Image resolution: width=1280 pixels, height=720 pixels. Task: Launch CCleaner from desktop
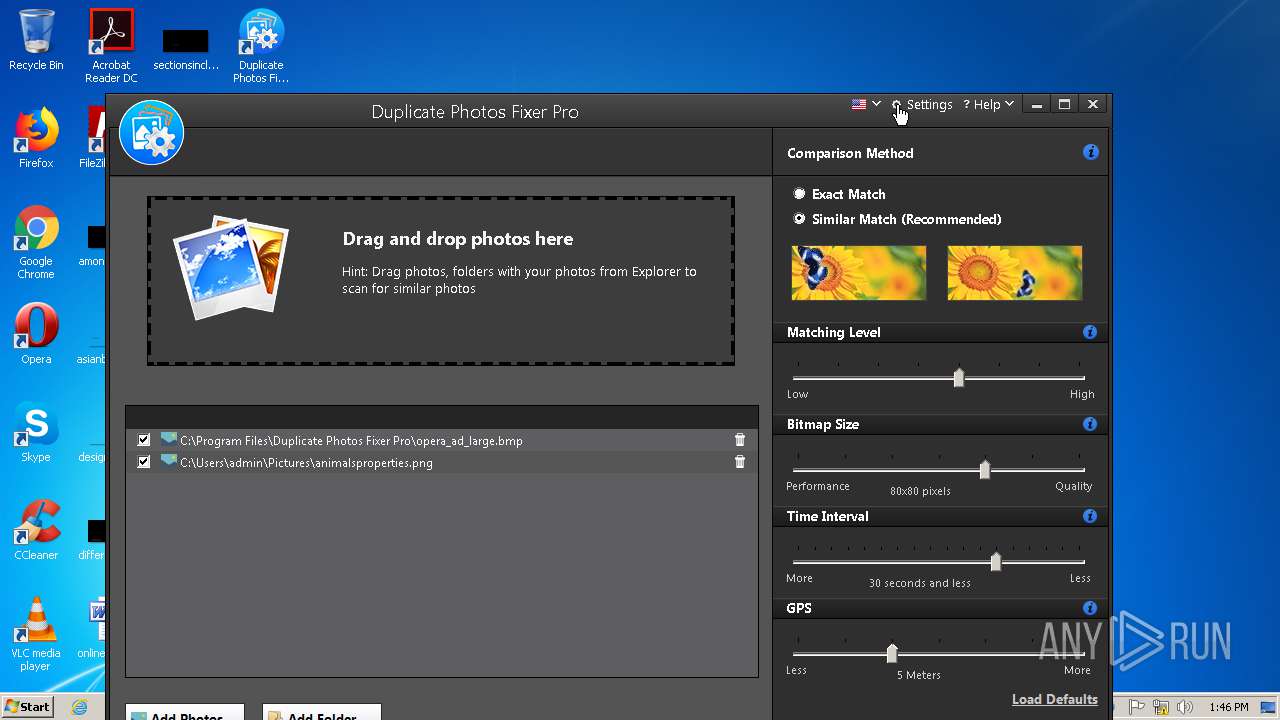[x=36, y=530]
